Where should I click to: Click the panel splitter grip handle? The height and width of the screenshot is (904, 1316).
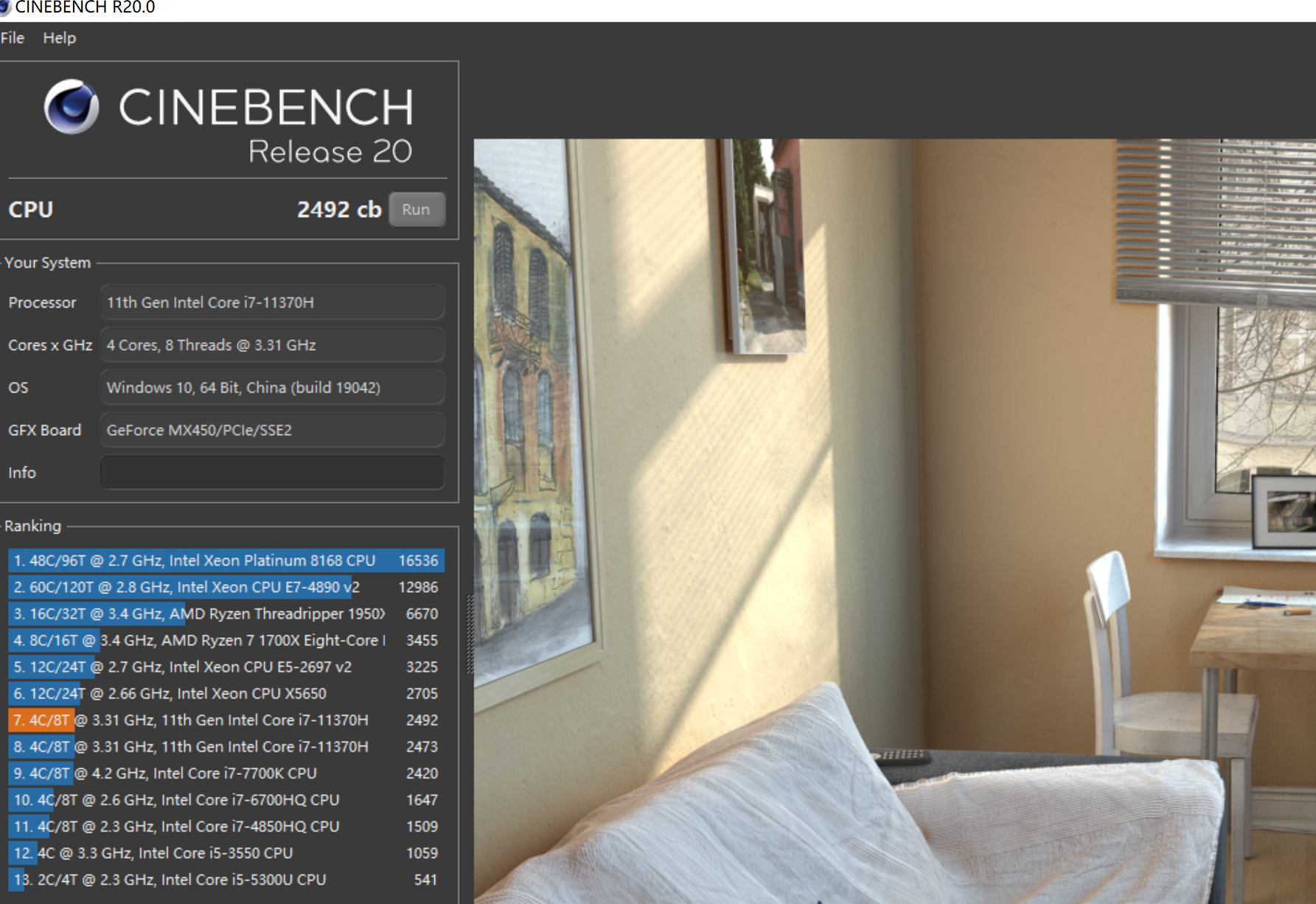(470, 634)
